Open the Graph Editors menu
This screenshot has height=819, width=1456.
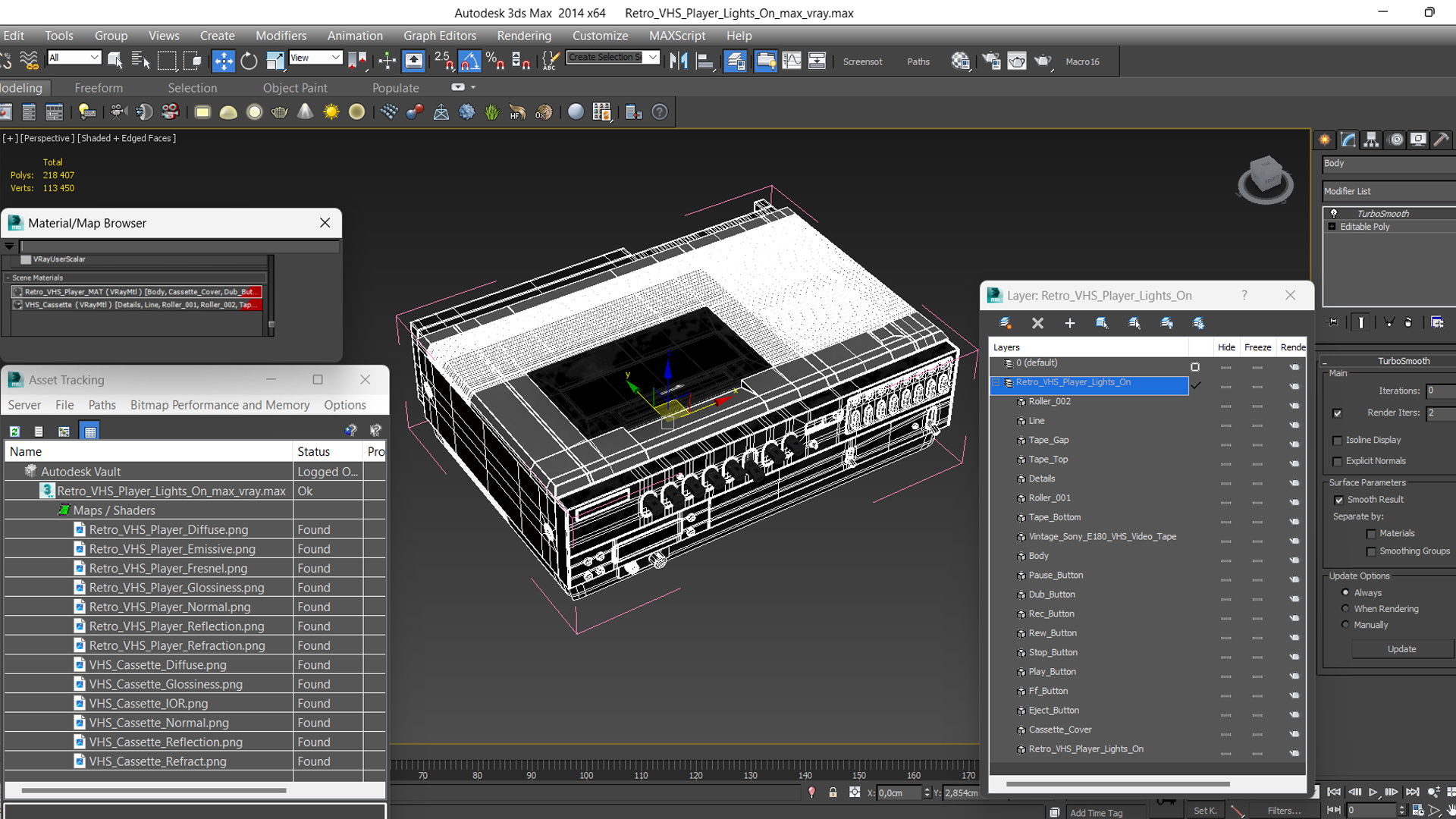click(440, 36)
